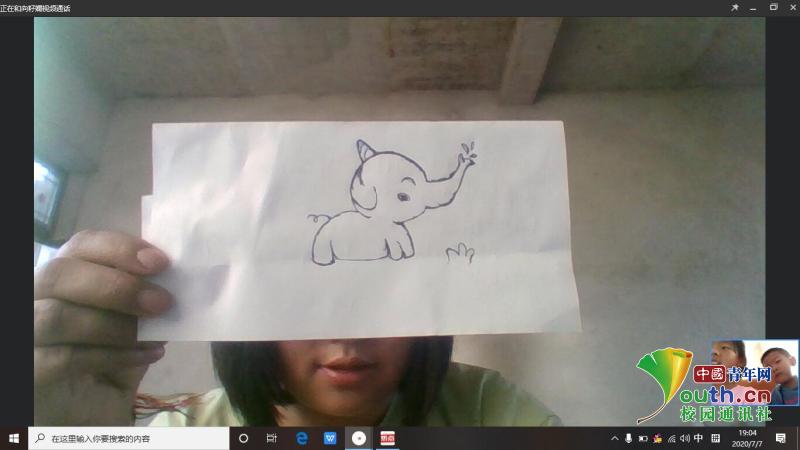Pin the video call window on top
The image size is (800, 450).
[x=735, y=7]
